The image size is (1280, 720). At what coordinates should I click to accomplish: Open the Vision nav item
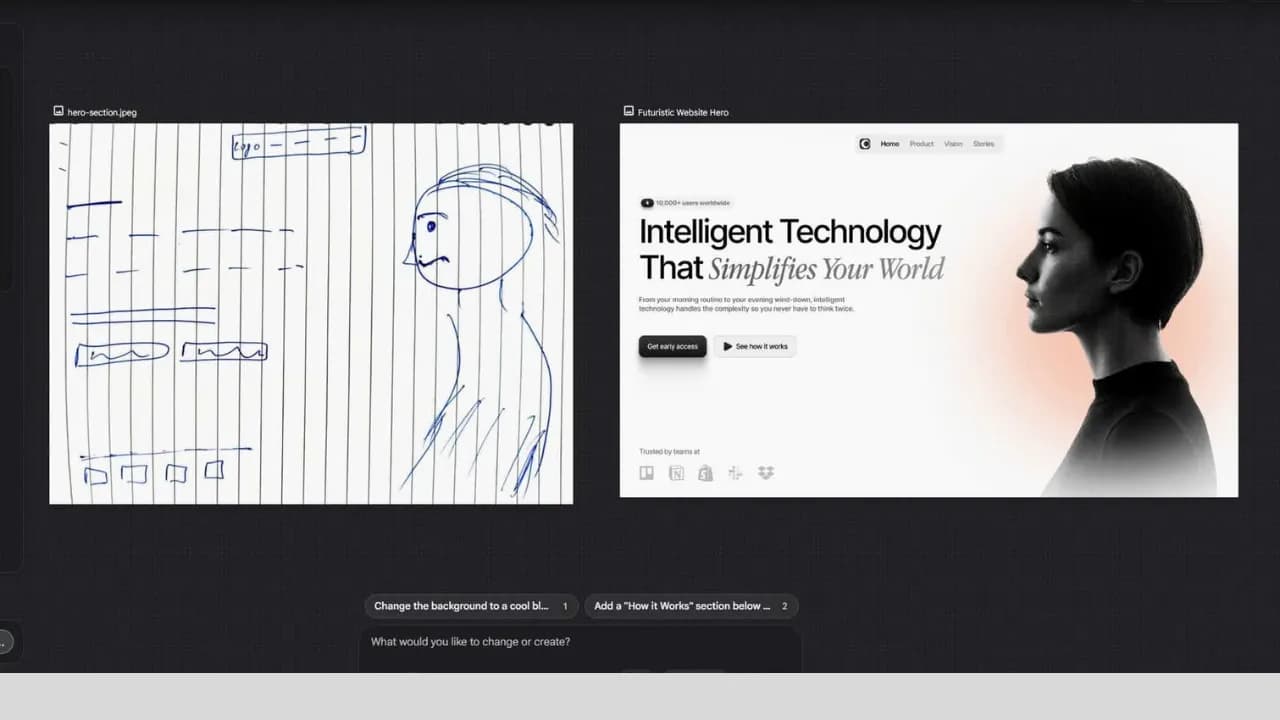(x=953, y=144)
